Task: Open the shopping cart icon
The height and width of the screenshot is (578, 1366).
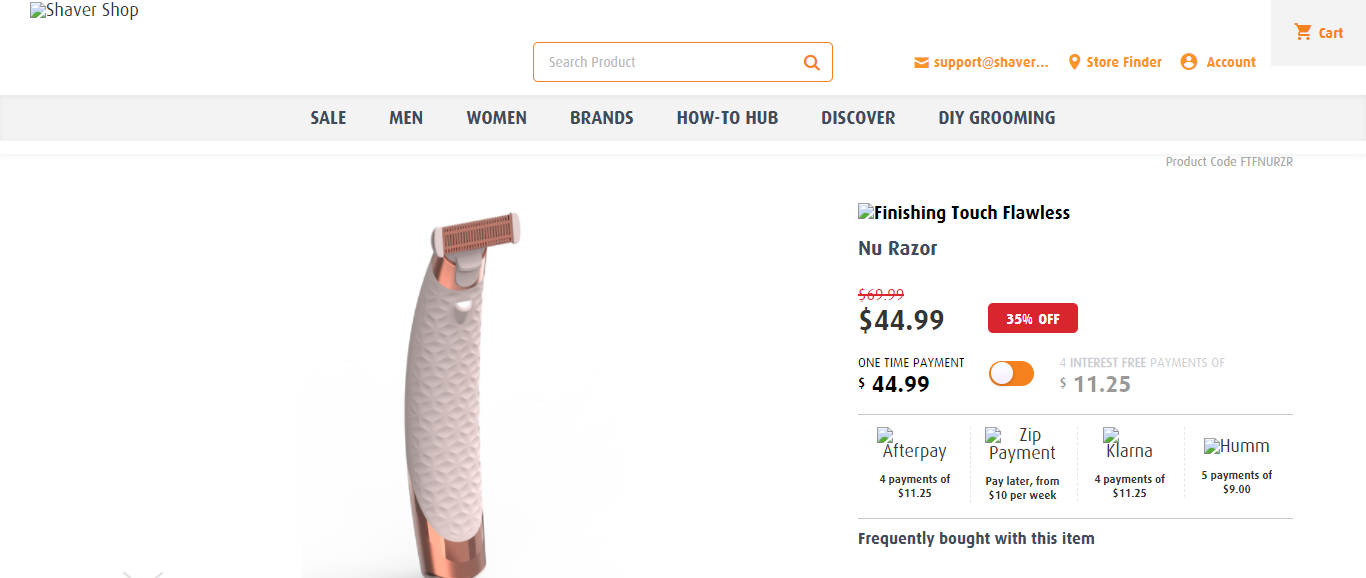Action: 1302,32
